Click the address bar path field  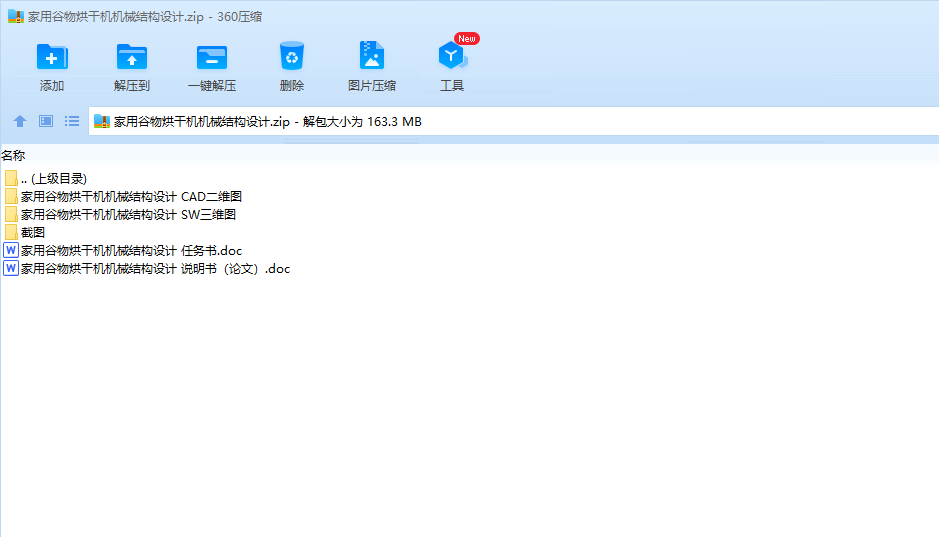(514, 122)
